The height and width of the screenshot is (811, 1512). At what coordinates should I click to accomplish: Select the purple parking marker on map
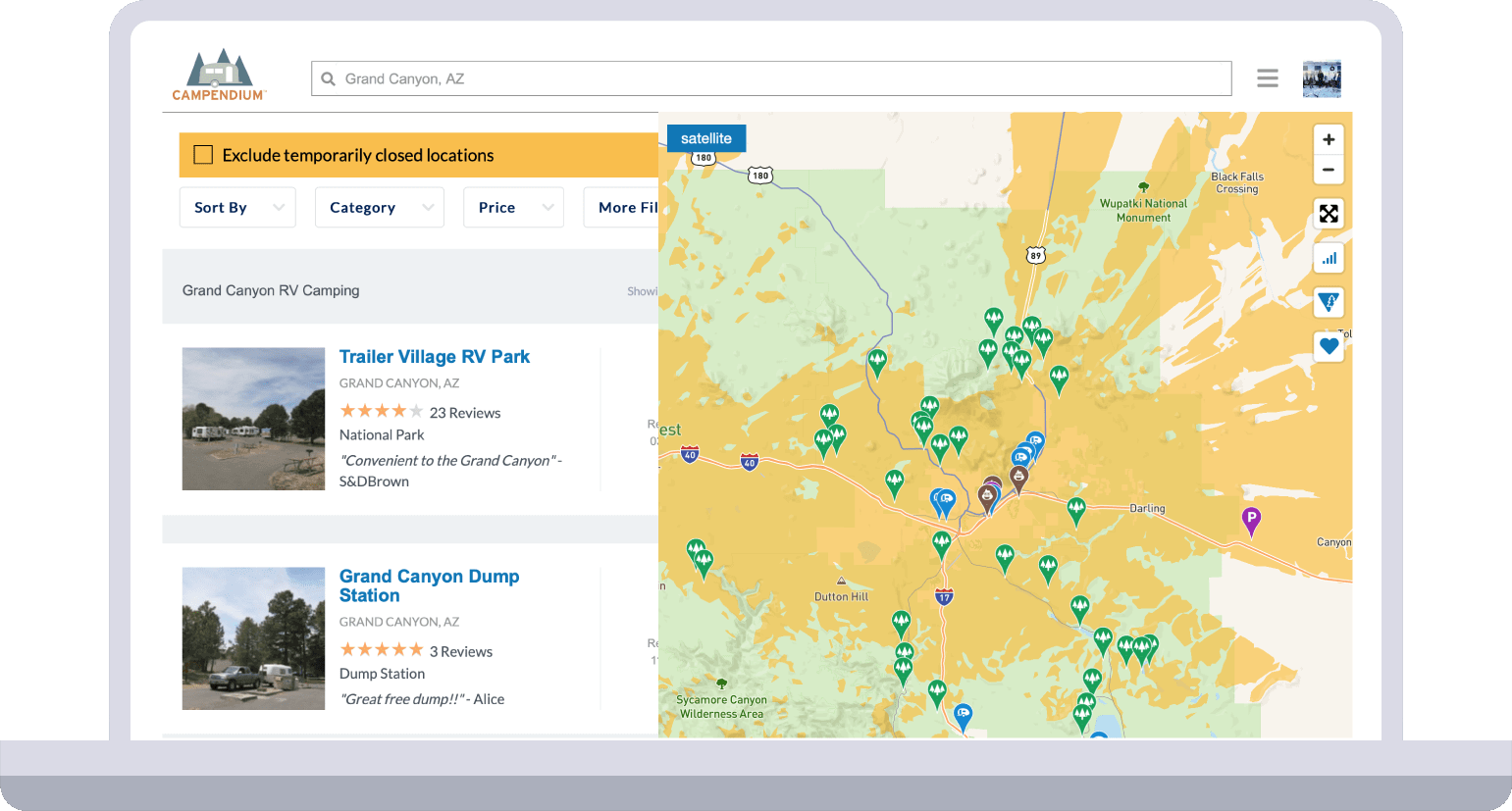coord(1251,521)
